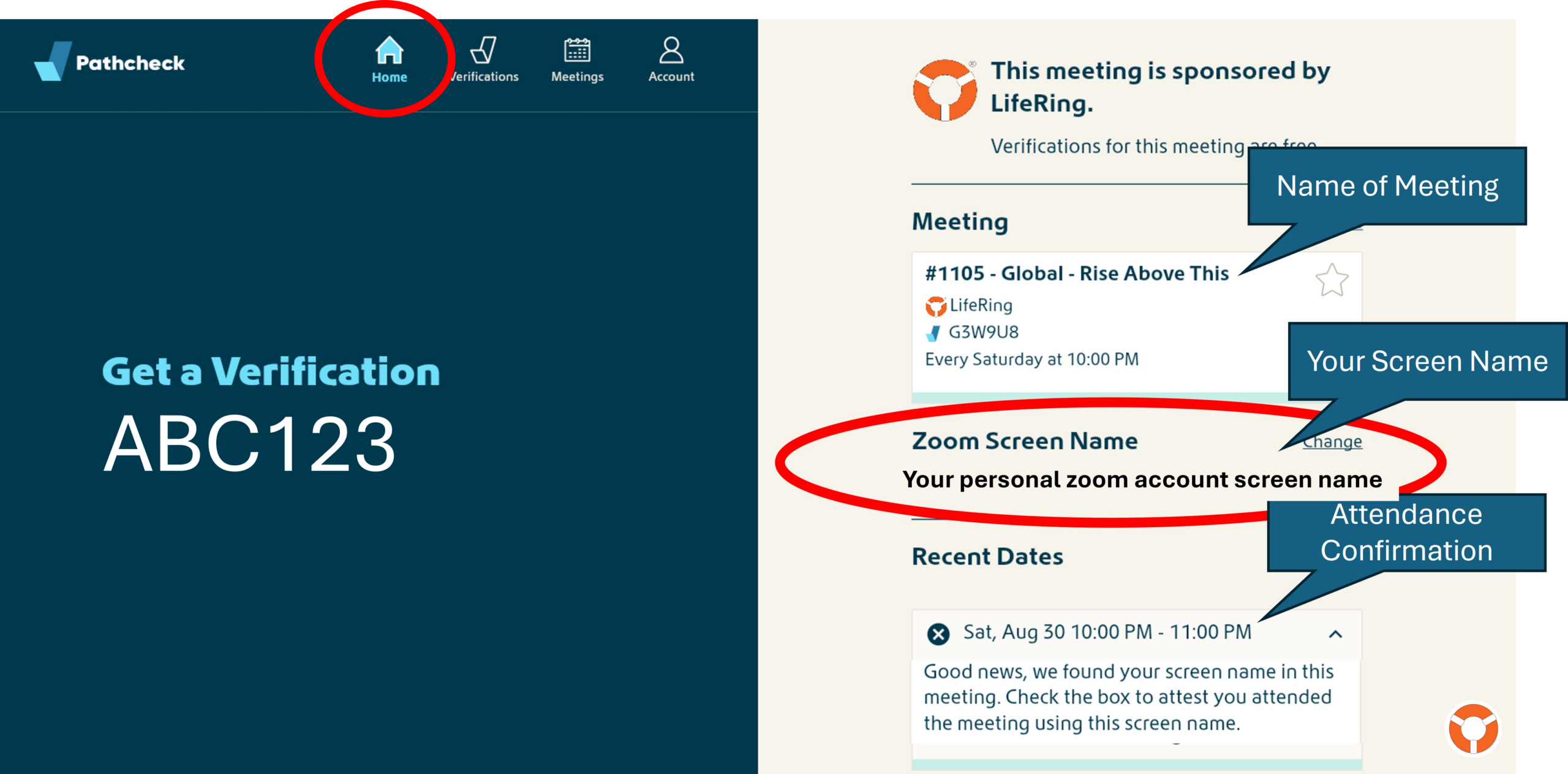Open meeting #1105 Global - Rise Above This
Image resolution: width=1568 pixels, height=774 pixels.
pos(1076,273)
